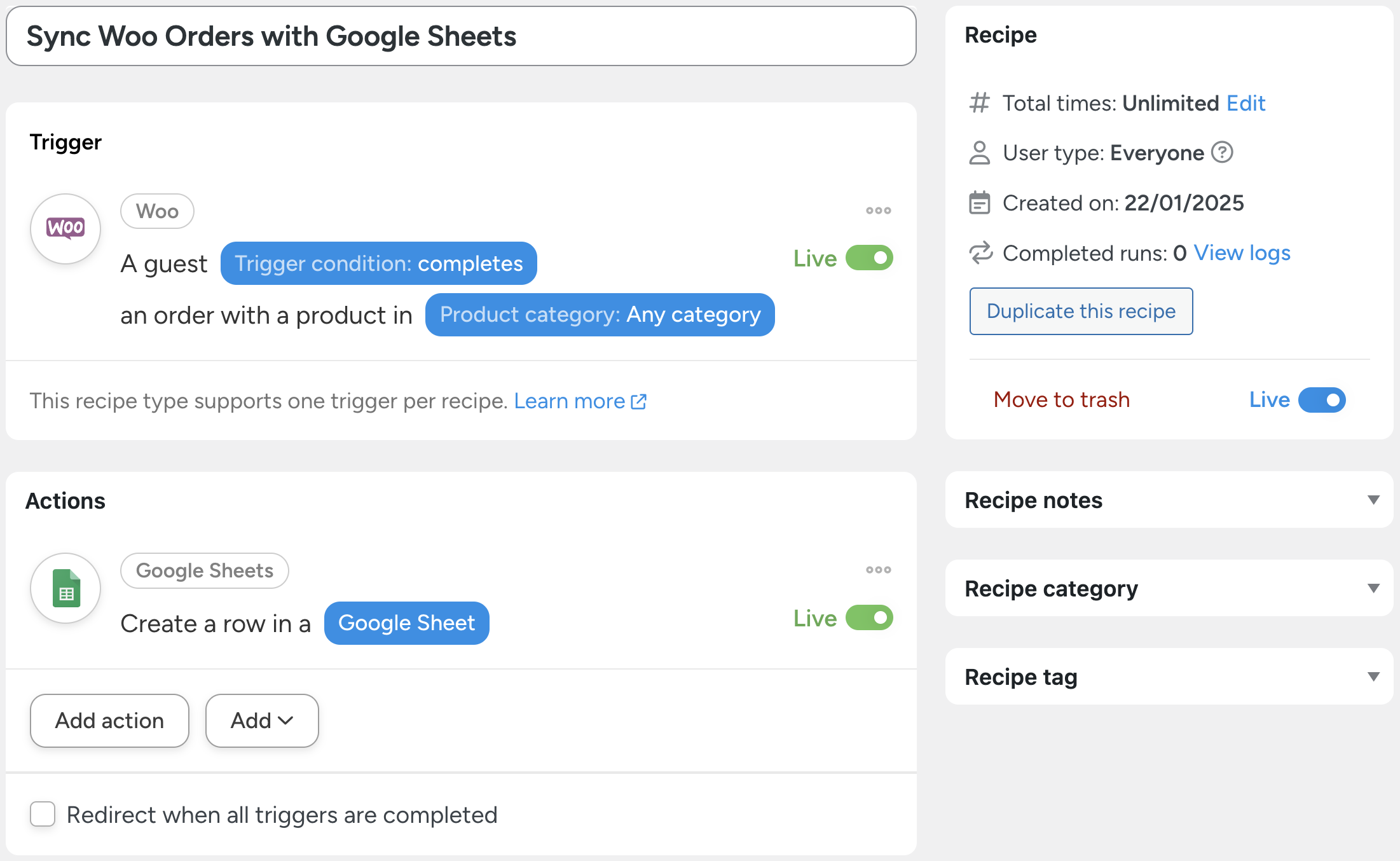Screen dimensions: 1400x861
Task: Click Duplicate this recipe
Action: (x=1081, y=311)
